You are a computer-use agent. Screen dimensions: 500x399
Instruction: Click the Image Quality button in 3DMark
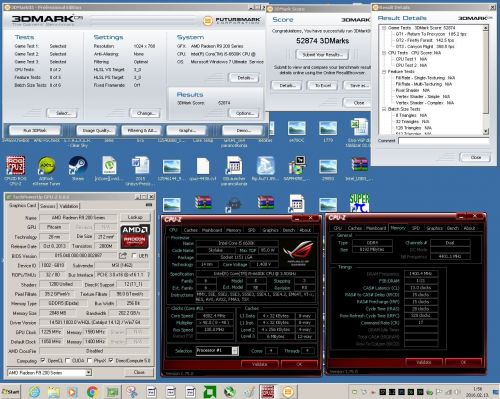(96, 130)
